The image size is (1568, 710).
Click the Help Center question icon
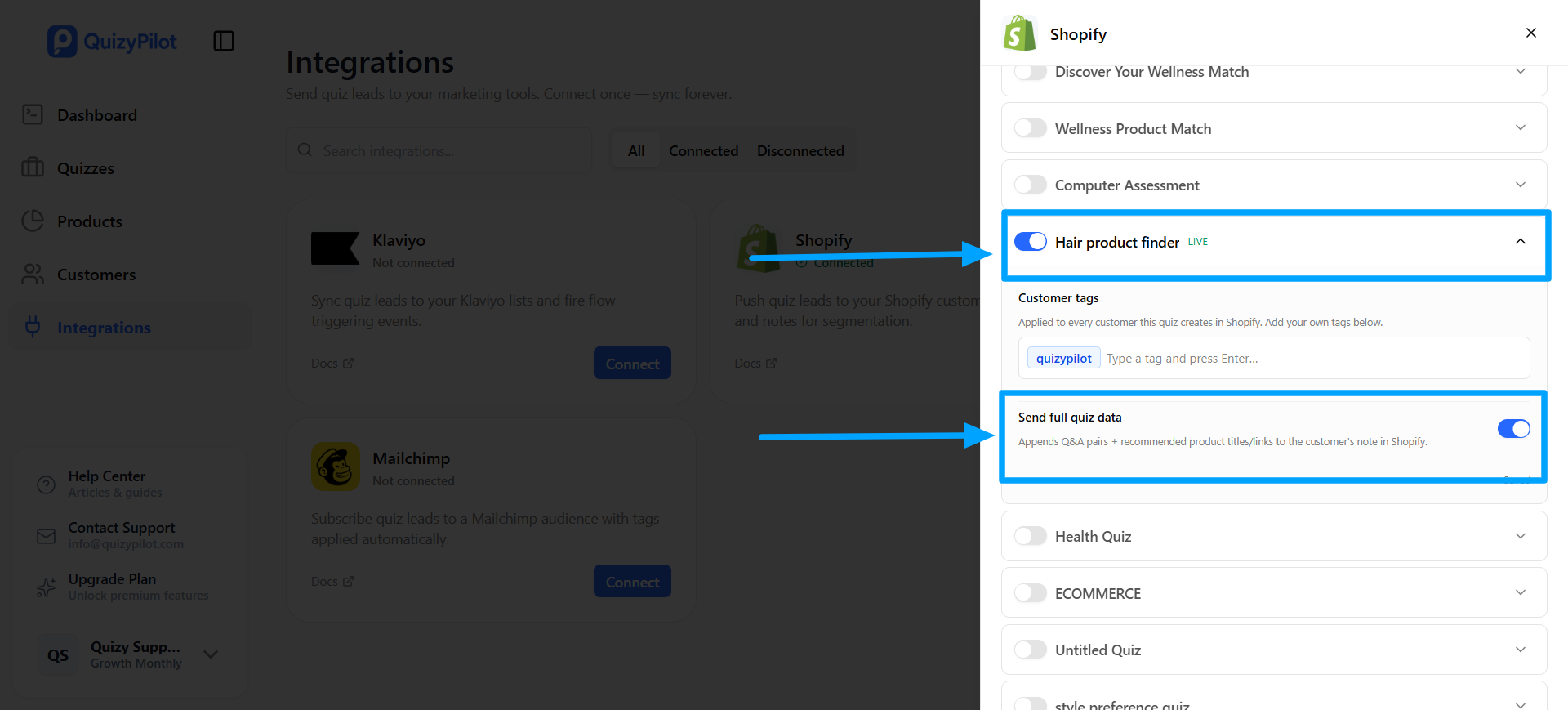47,484
